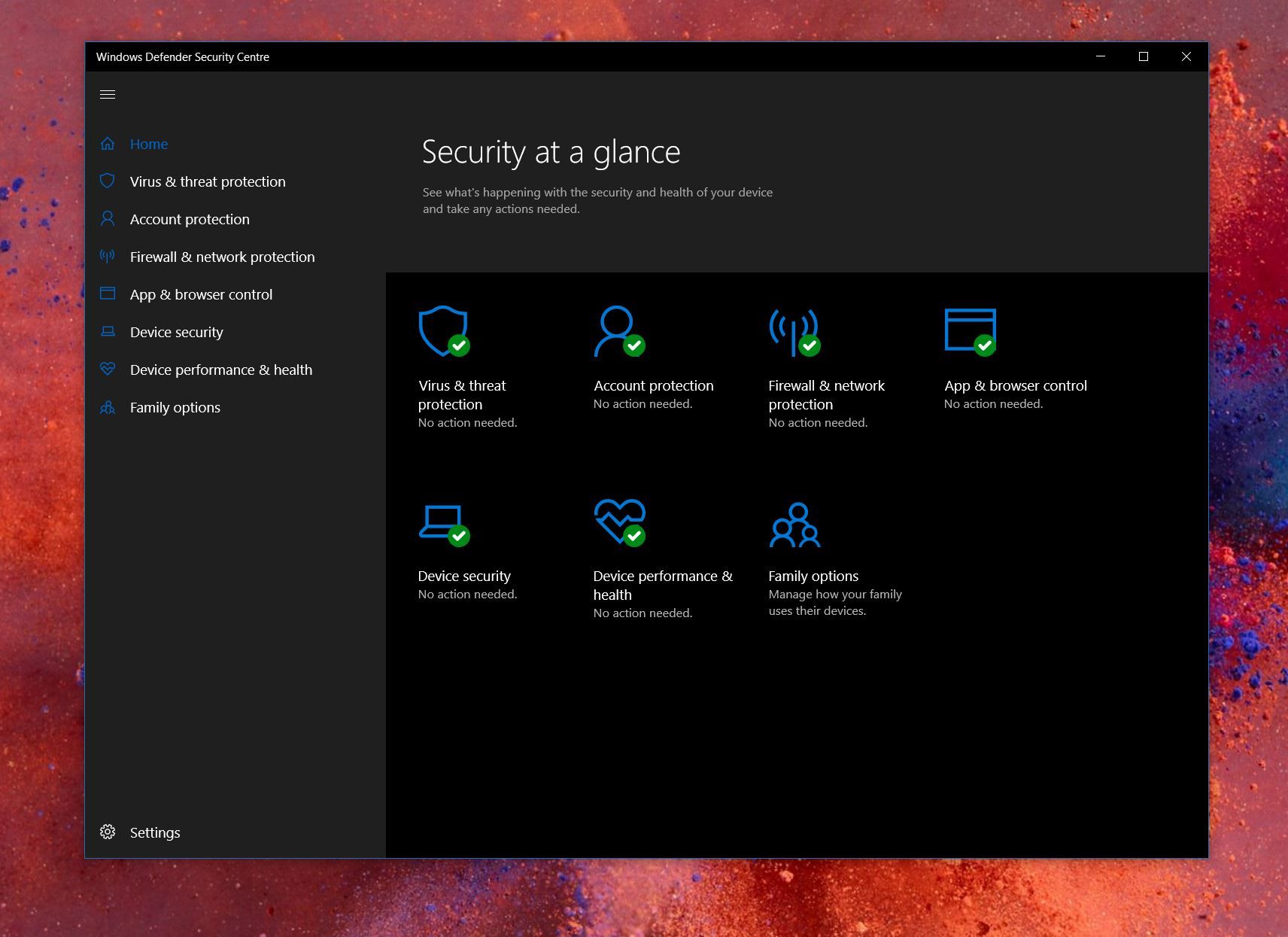Click the Device performance & health heart icon

tap(108, 369)
